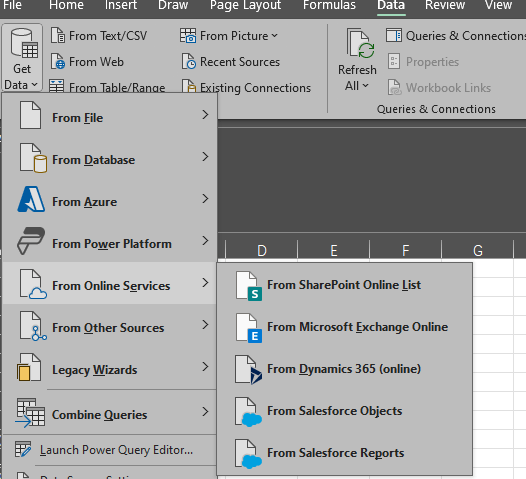Viewport: 526px width, 479px height.
Task: Click the Properties icon in ribbon
Action: coord(394,61)
